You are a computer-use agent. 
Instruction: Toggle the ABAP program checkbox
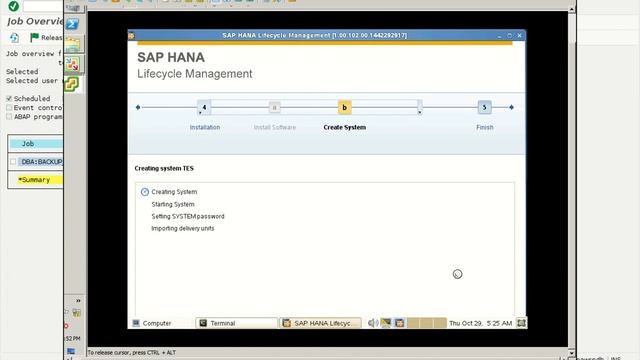pyautogui.click(x=9, y=117)
